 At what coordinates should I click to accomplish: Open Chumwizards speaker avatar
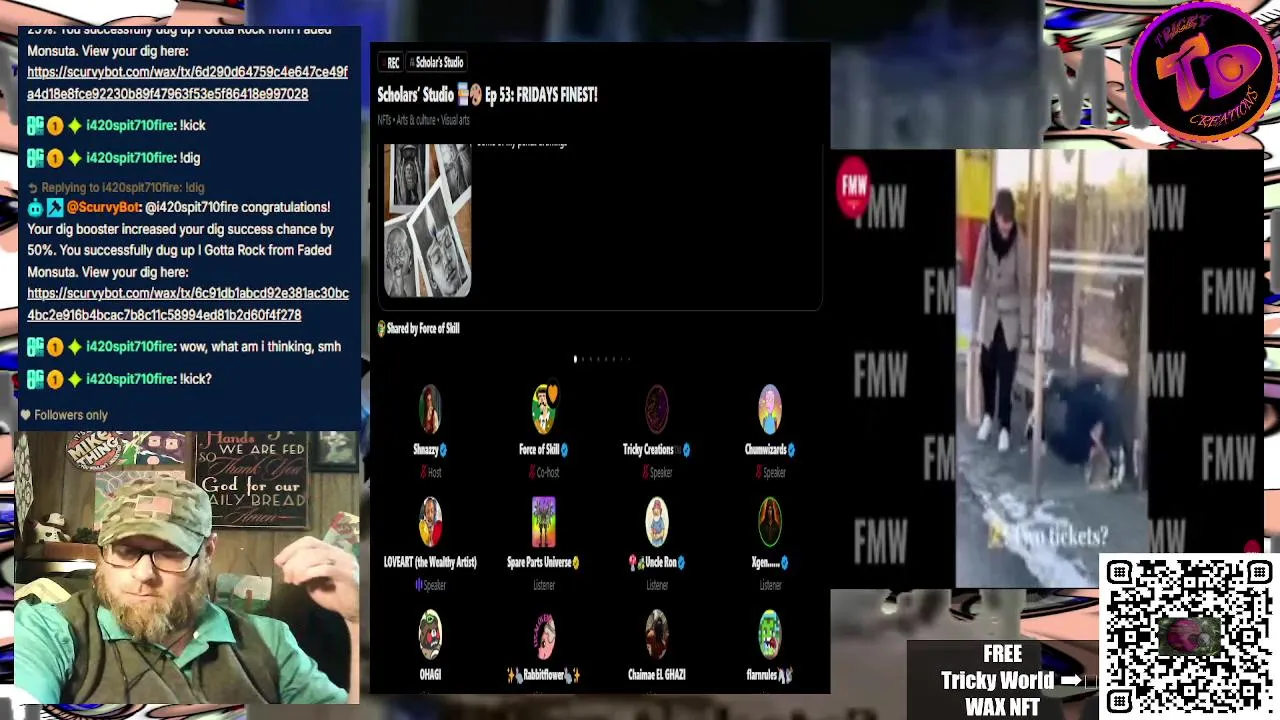click(x=769, y=410)
